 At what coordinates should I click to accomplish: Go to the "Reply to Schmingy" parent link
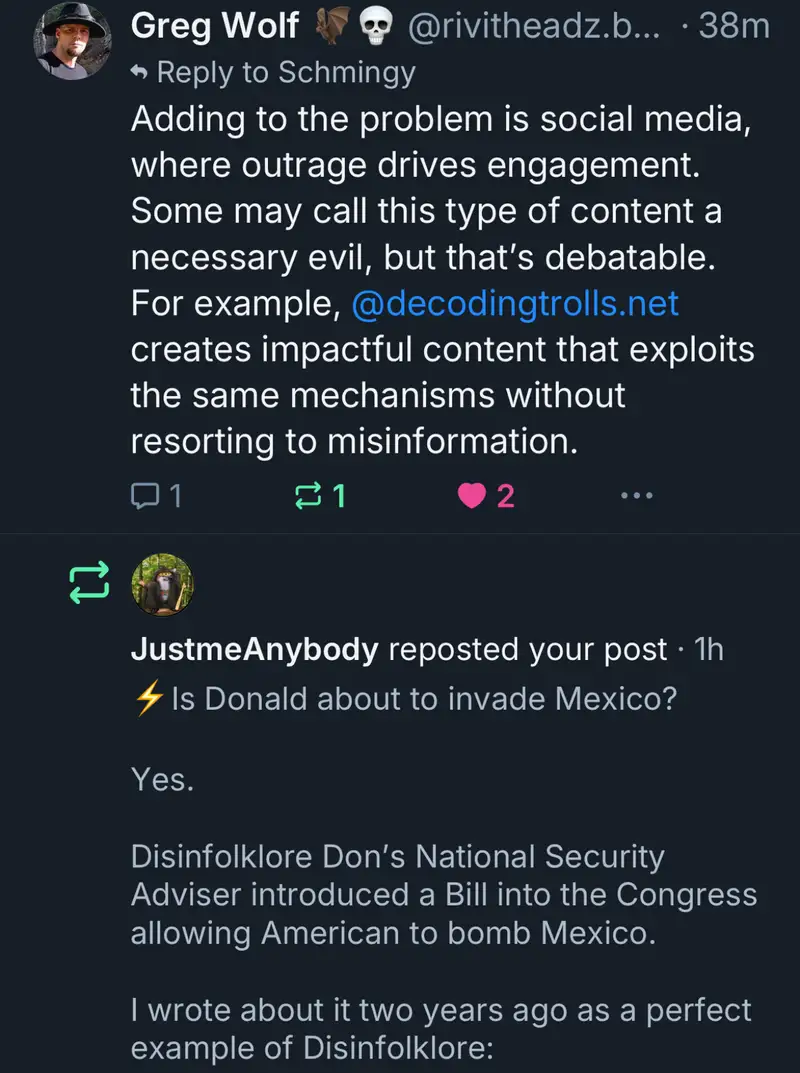[286, 72]
